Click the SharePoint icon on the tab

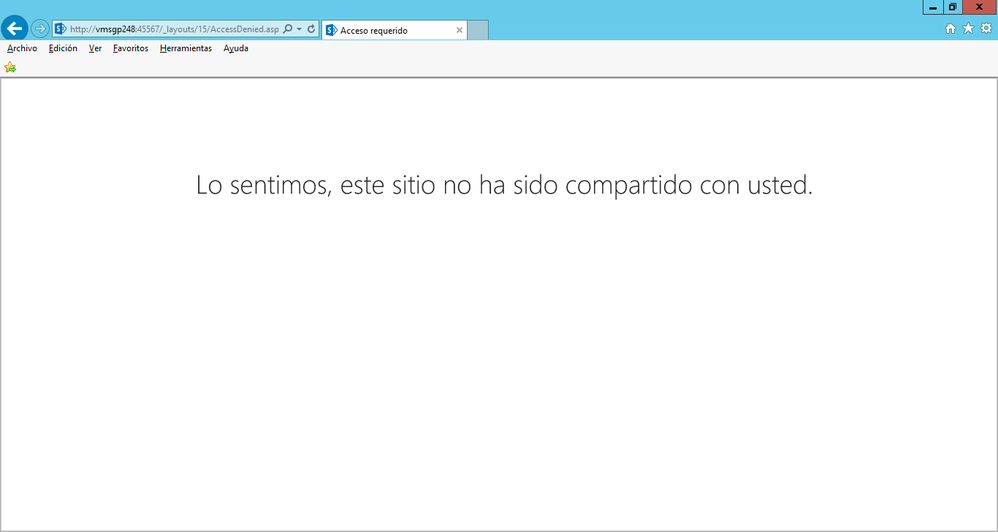click(331, 30)
